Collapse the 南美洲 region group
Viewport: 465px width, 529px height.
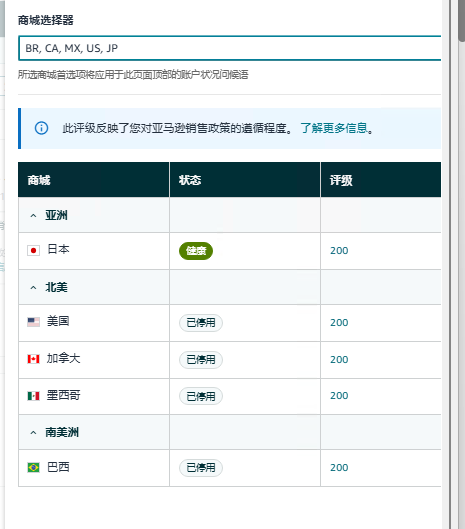click(x=33, y=433)
